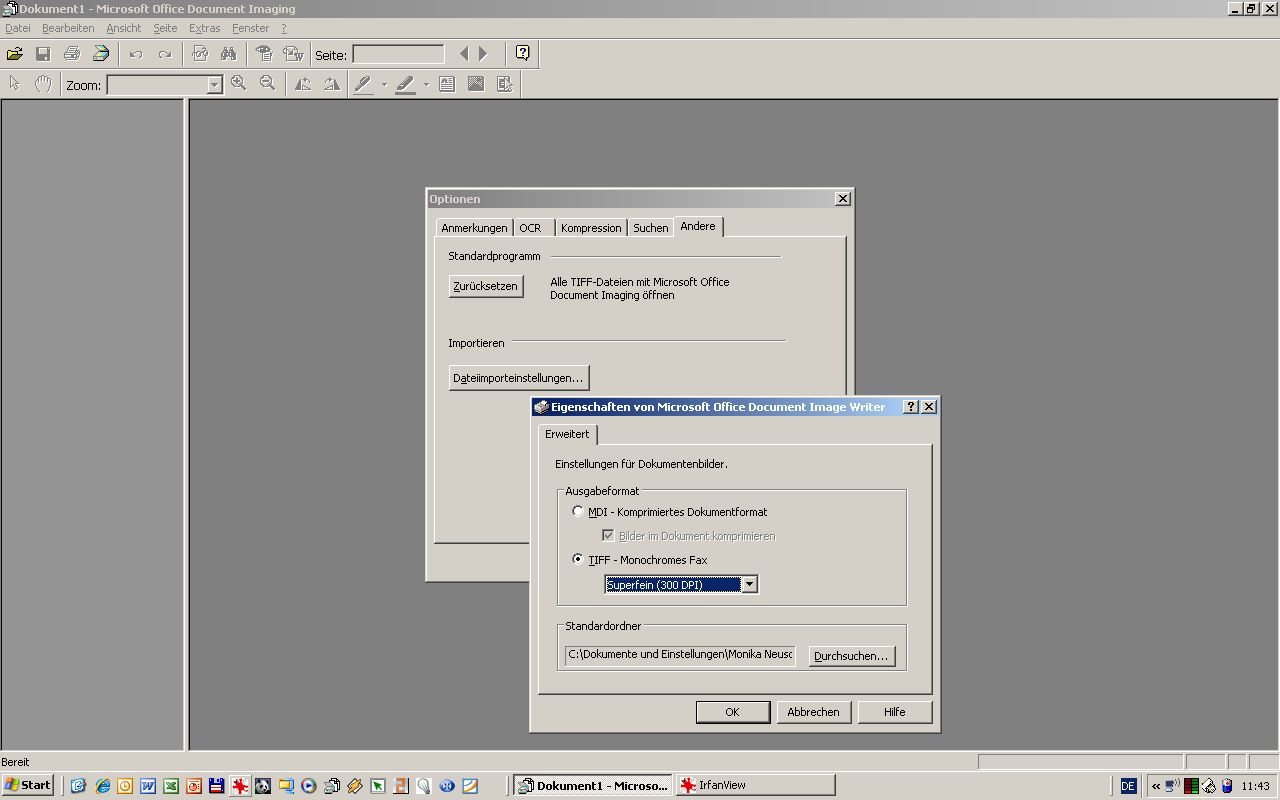Click the Windows Start button

coord(28,785)
